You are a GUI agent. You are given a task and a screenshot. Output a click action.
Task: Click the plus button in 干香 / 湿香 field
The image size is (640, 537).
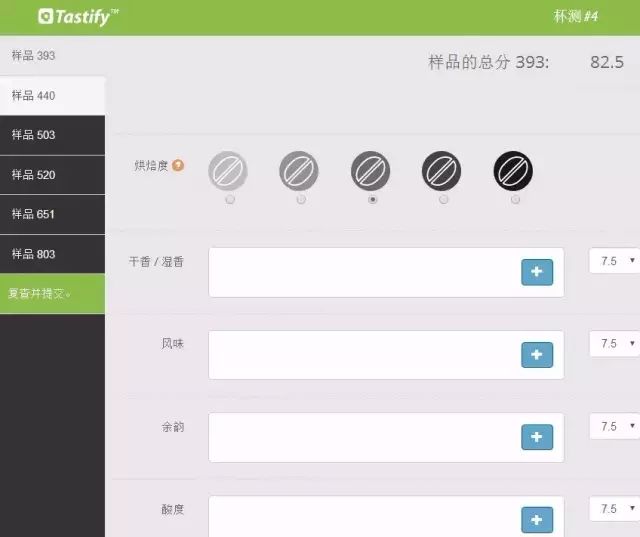(x=537, y=272)
